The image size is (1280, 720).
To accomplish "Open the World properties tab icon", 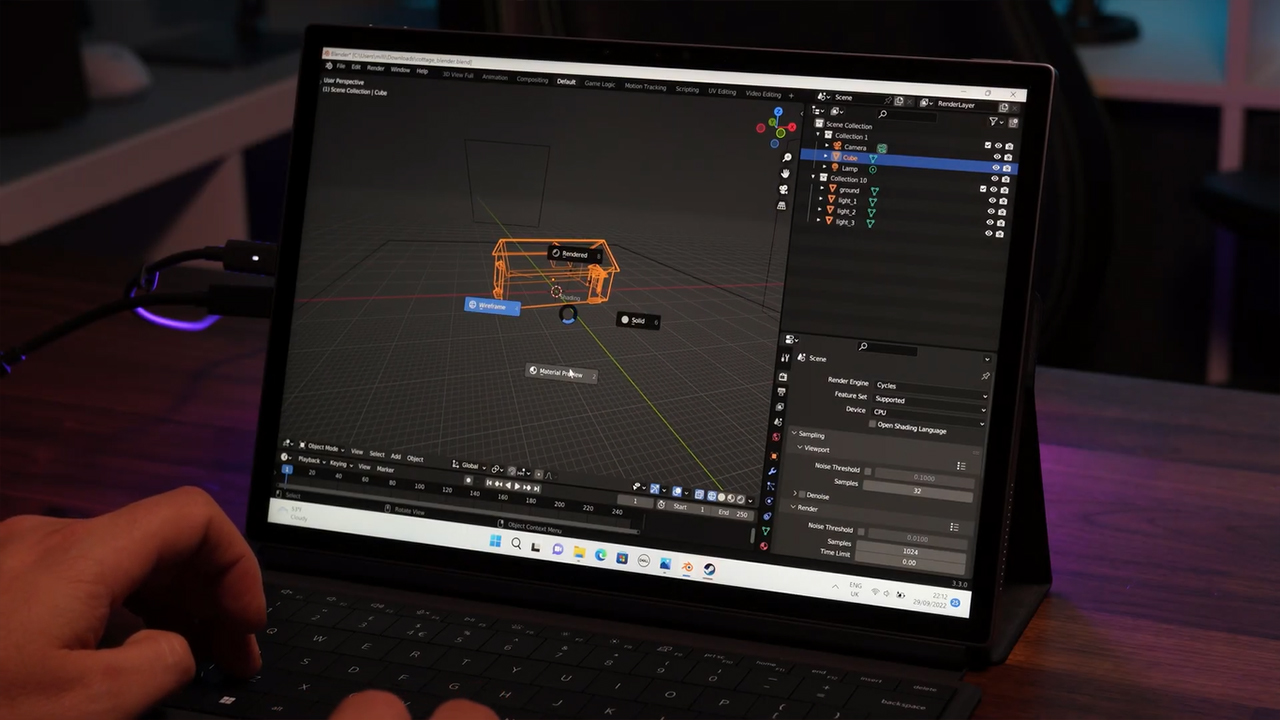I will tap(776, 437).
